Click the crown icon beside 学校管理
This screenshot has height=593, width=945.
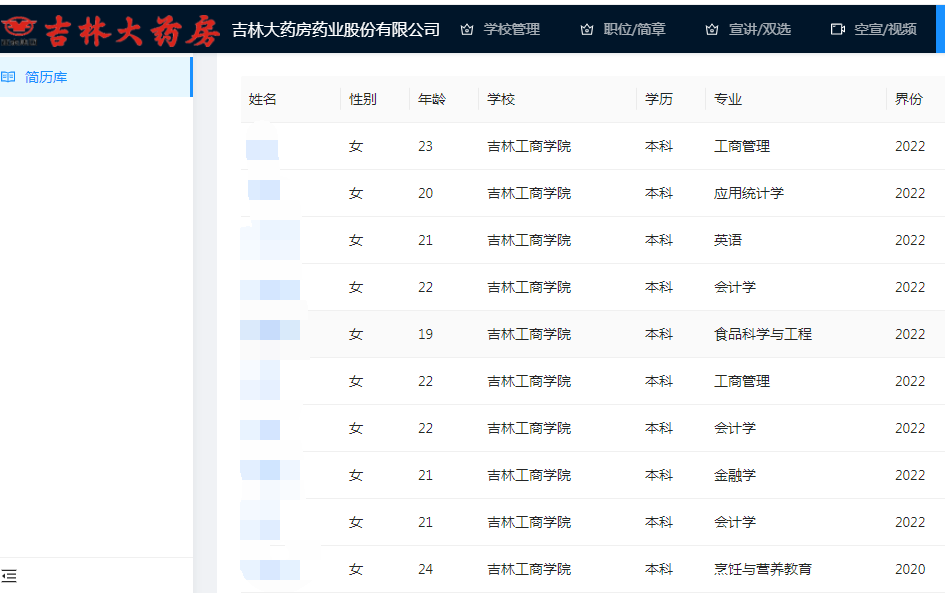coord(467,30)
